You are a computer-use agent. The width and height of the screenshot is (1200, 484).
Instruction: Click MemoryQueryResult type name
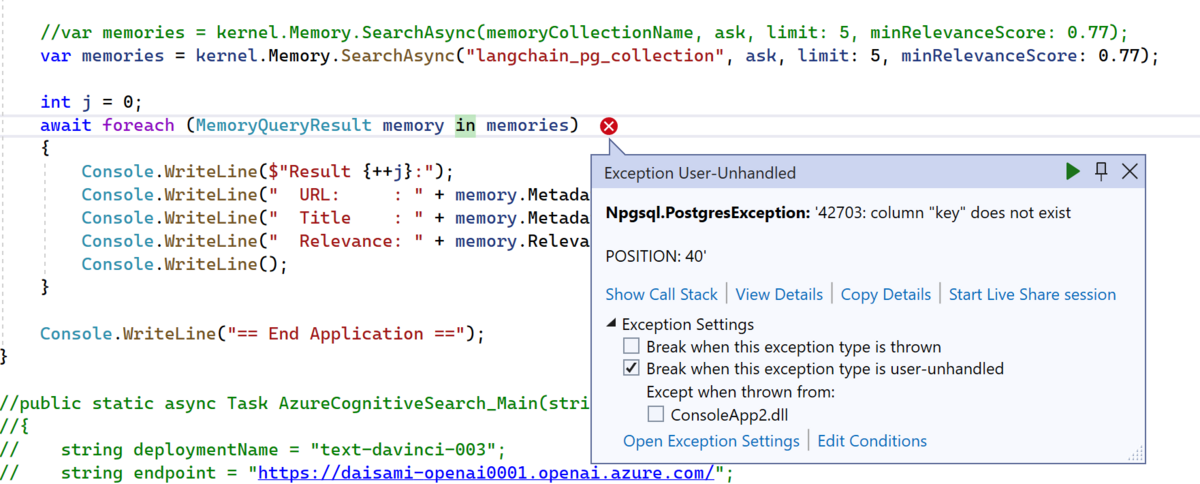click(x=284, y=125)
